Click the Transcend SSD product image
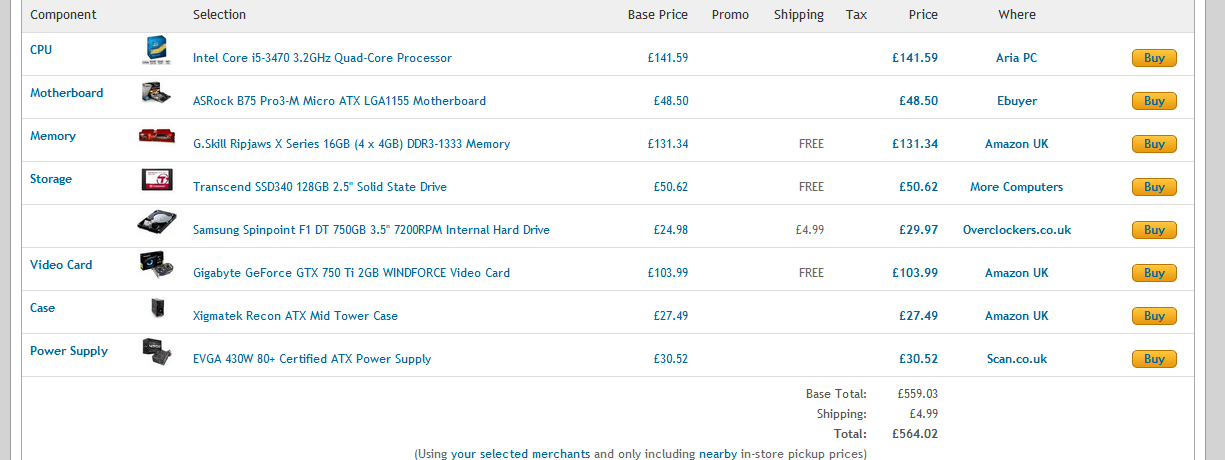The width and height of the screenshot is (1225, 460). (157, 180)
